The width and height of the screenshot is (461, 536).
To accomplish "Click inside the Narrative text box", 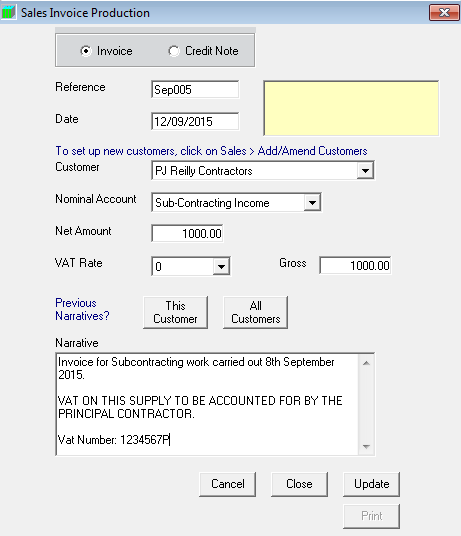I will point(207,404).
